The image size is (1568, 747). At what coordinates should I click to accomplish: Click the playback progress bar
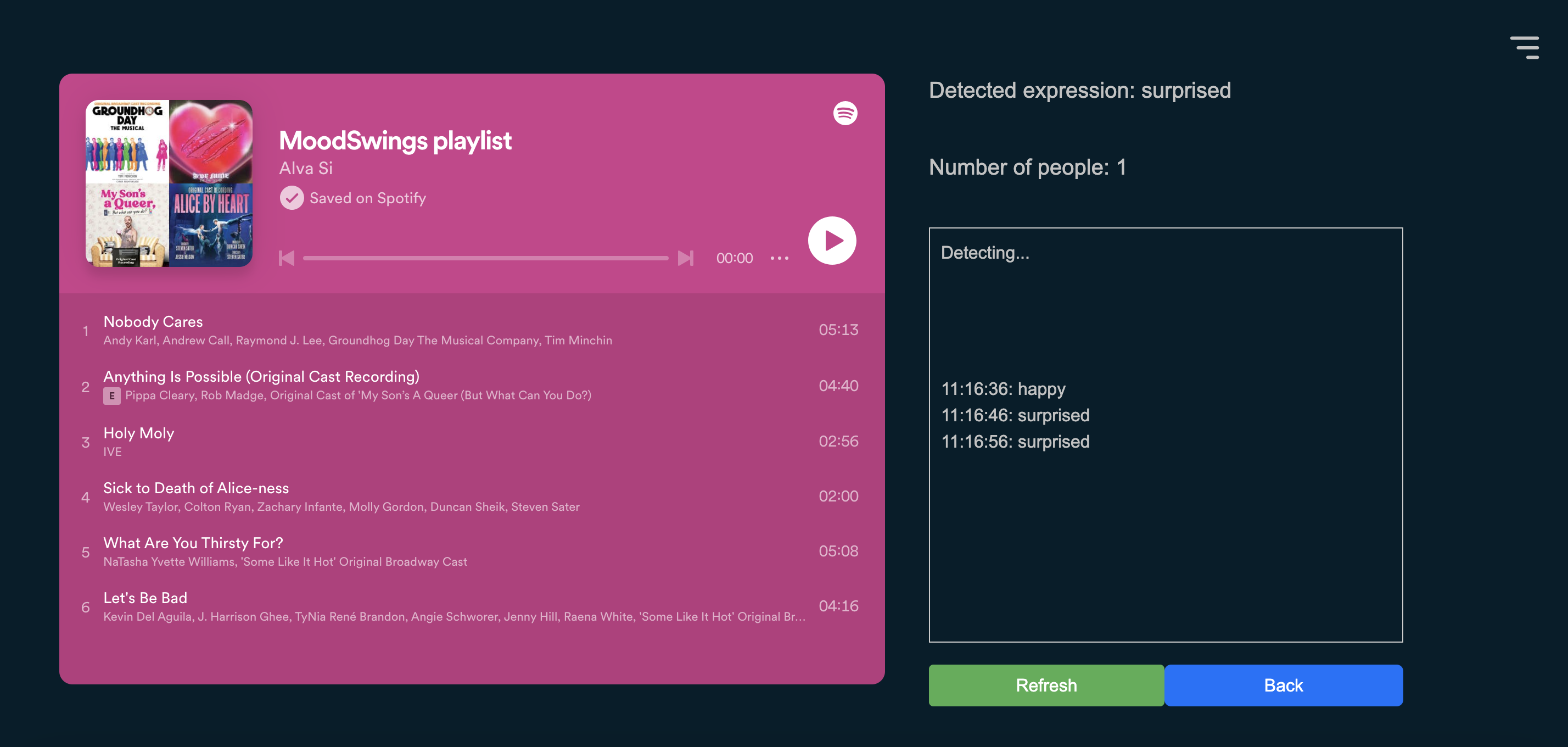pyautogui.click(x=485, y=258)
